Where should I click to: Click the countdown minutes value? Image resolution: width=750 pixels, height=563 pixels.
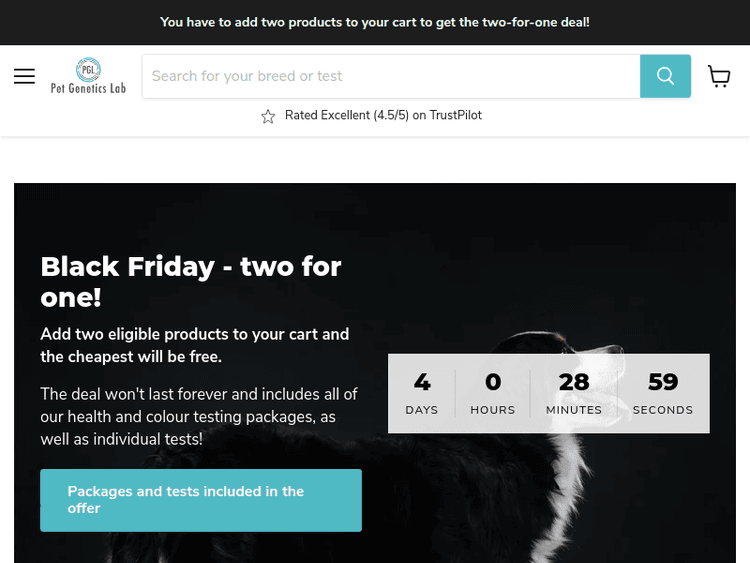click(x=574, y=382)
